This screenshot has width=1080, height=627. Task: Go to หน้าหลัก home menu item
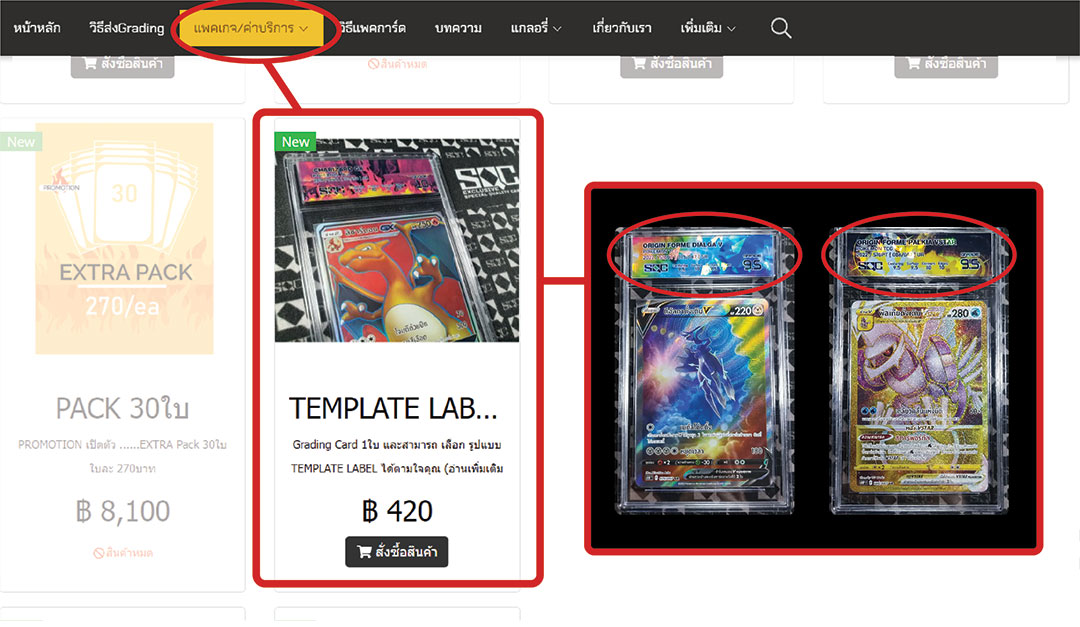37,28
